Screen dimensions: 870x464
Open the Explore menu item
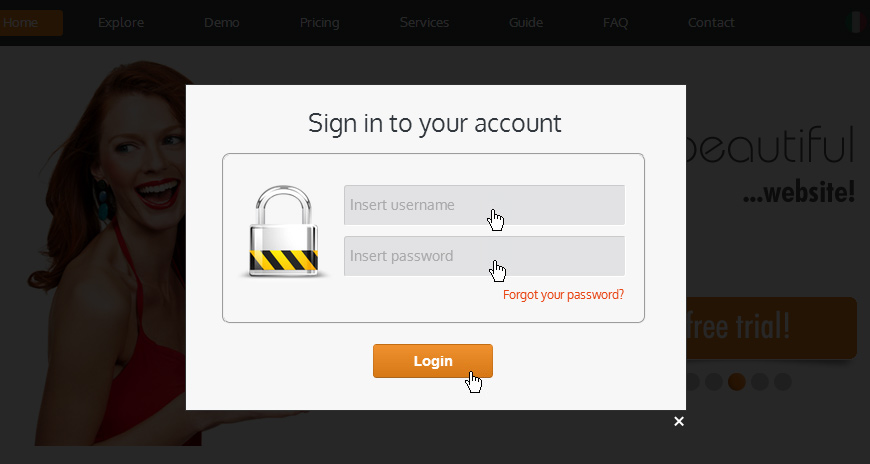tap(121, 23)
